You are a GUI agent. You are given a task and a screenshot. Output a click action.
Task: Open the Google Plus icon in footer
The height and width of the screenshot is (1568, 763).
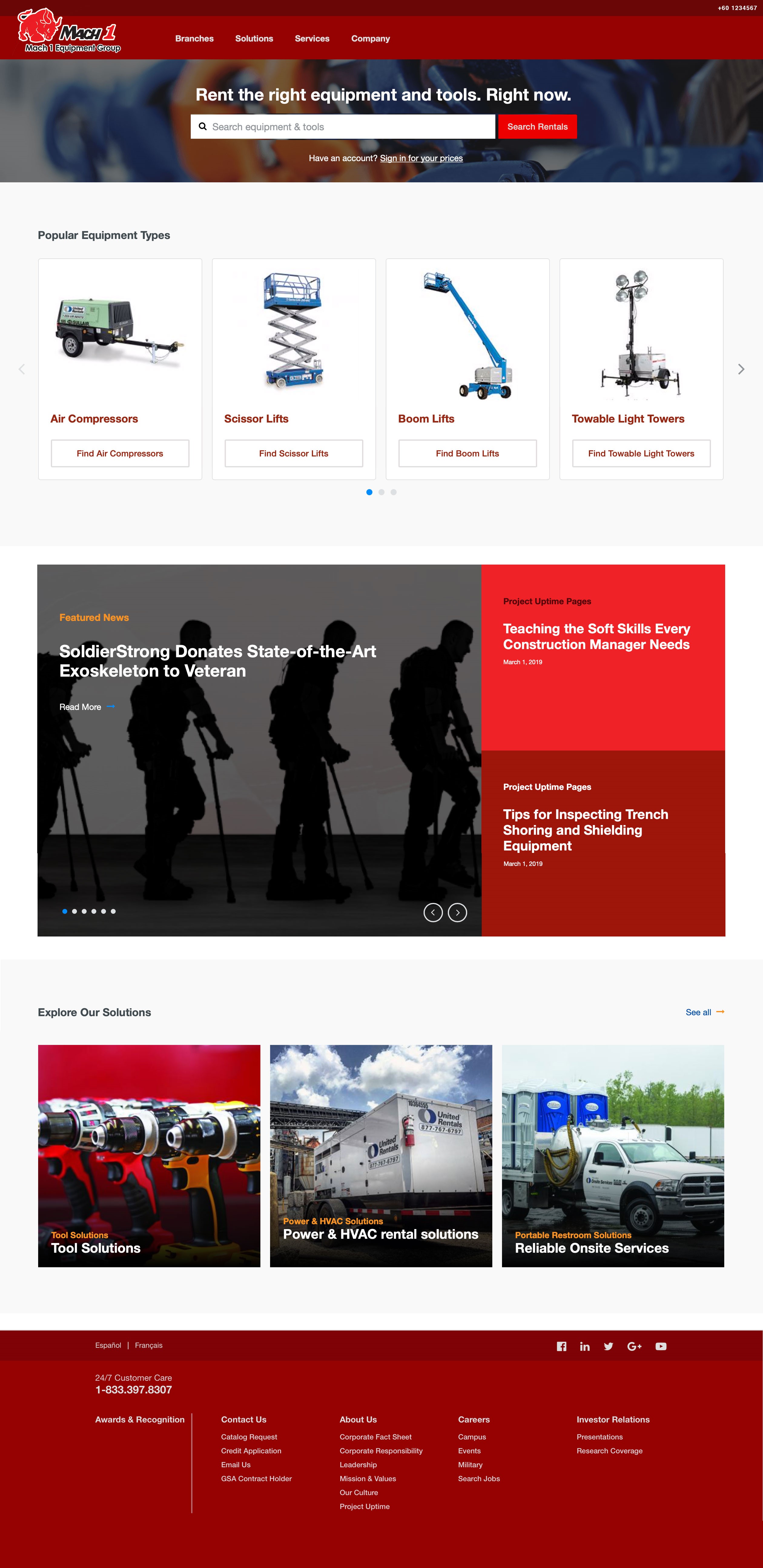[635, 1346]
